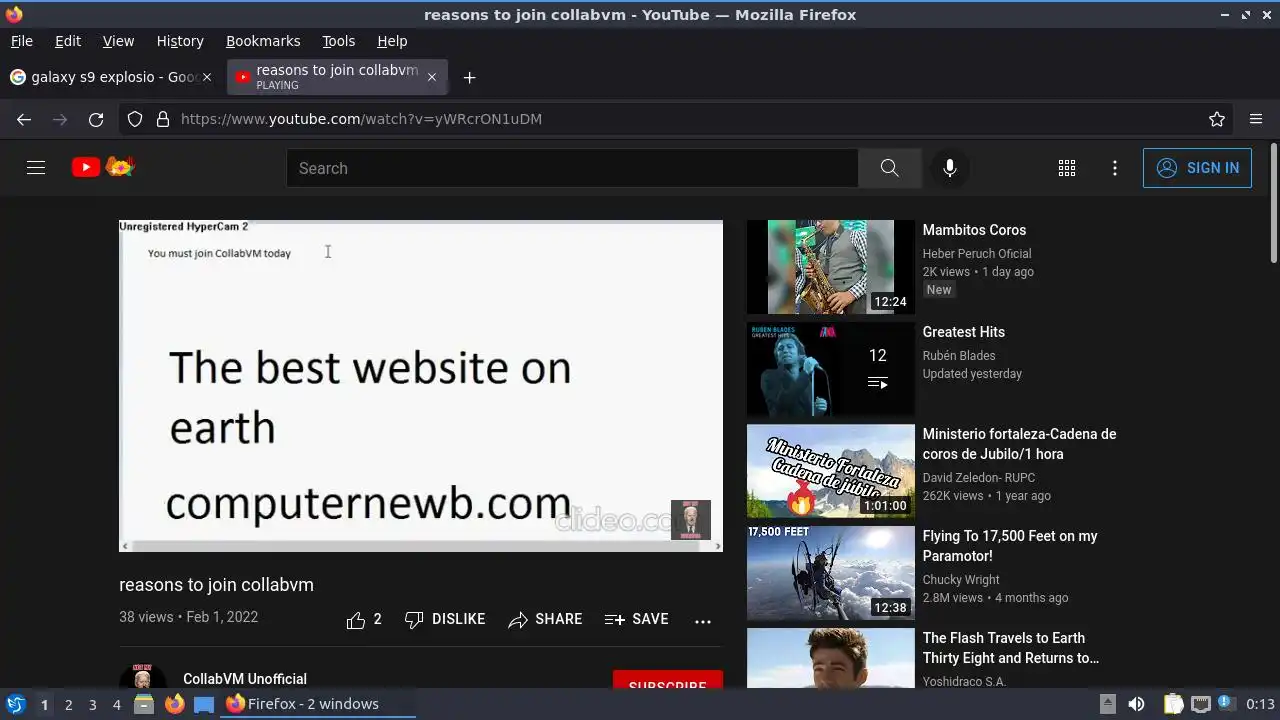Click the search magnifier button
This screenshot has height=720, width=1280.
coord(889,168)
